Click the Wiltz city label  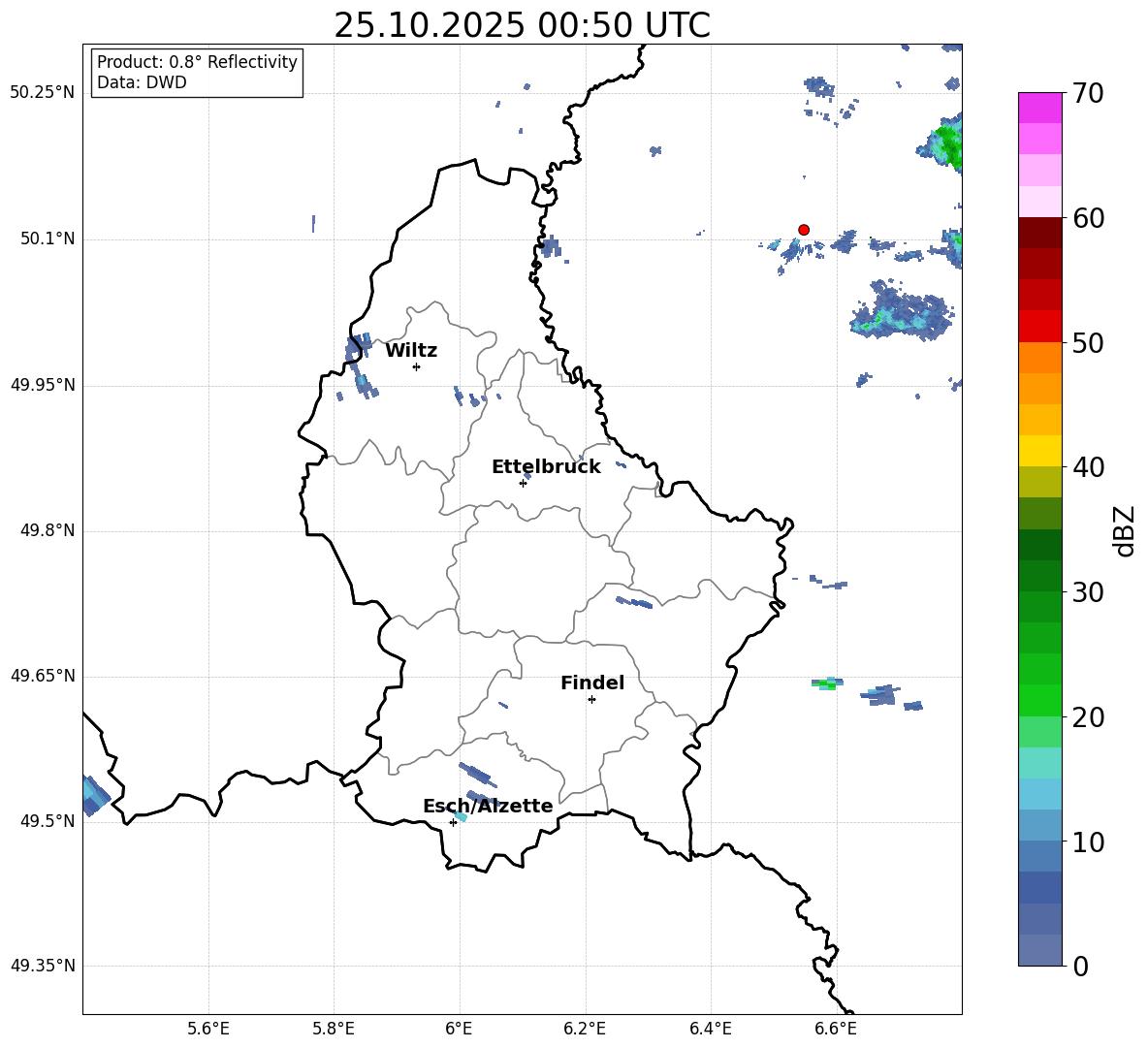click(x=411, y=351)
